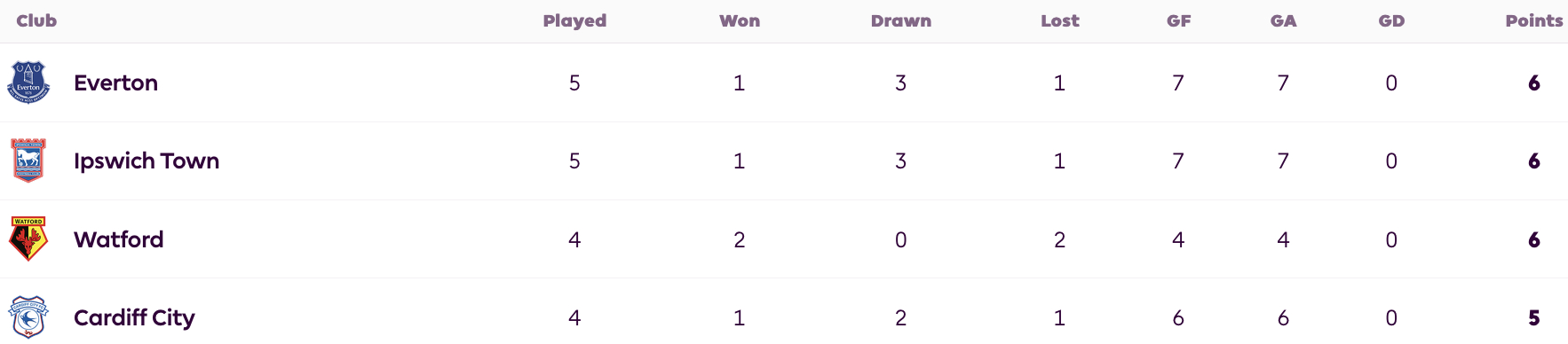This screenshot has width=1568, height=344.
Task: Click the Cardiff City club crest
Action: pos(28,317)
